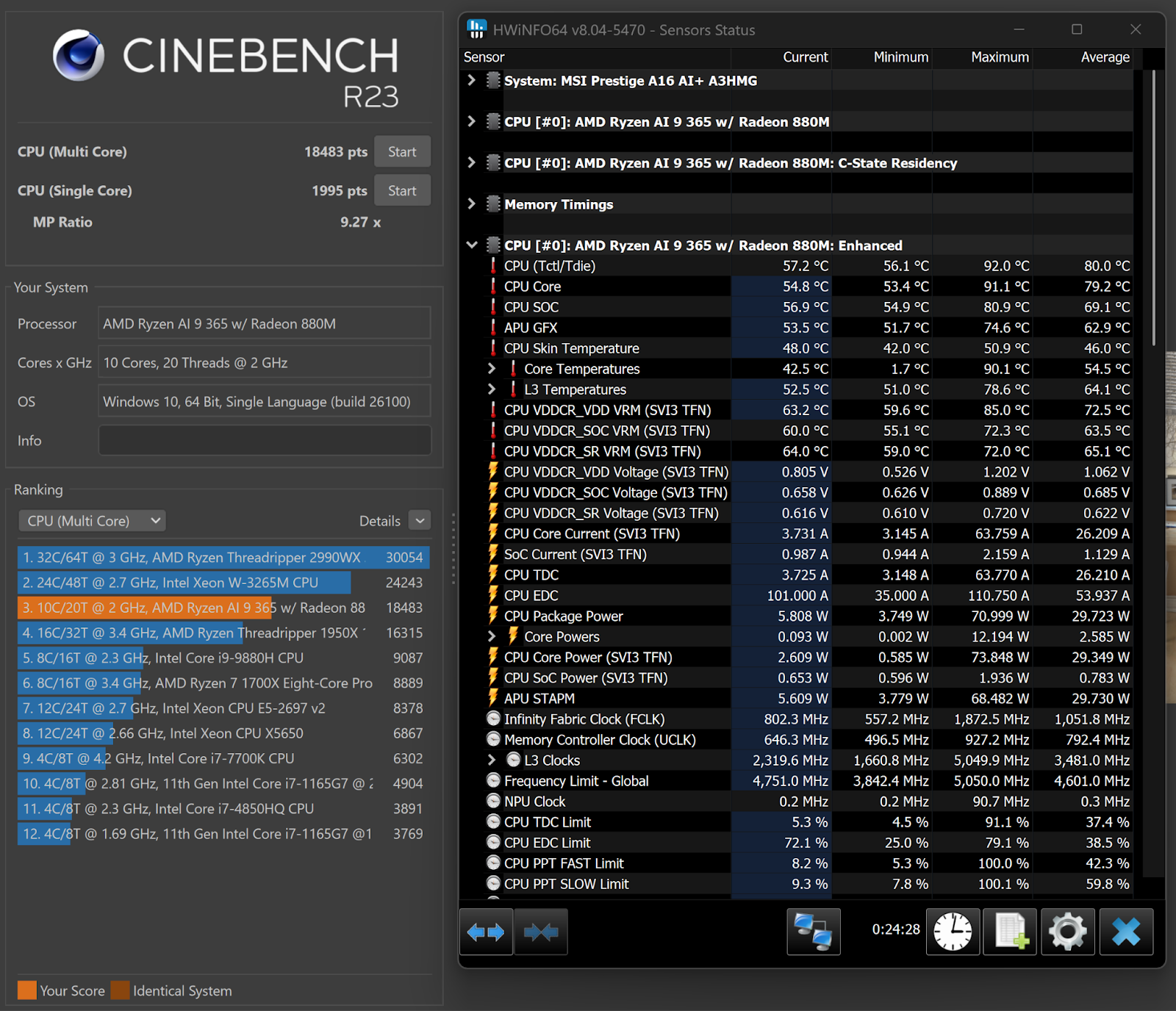
Task: Start the CPU (Multi Core) test
Action: [402, 151]
